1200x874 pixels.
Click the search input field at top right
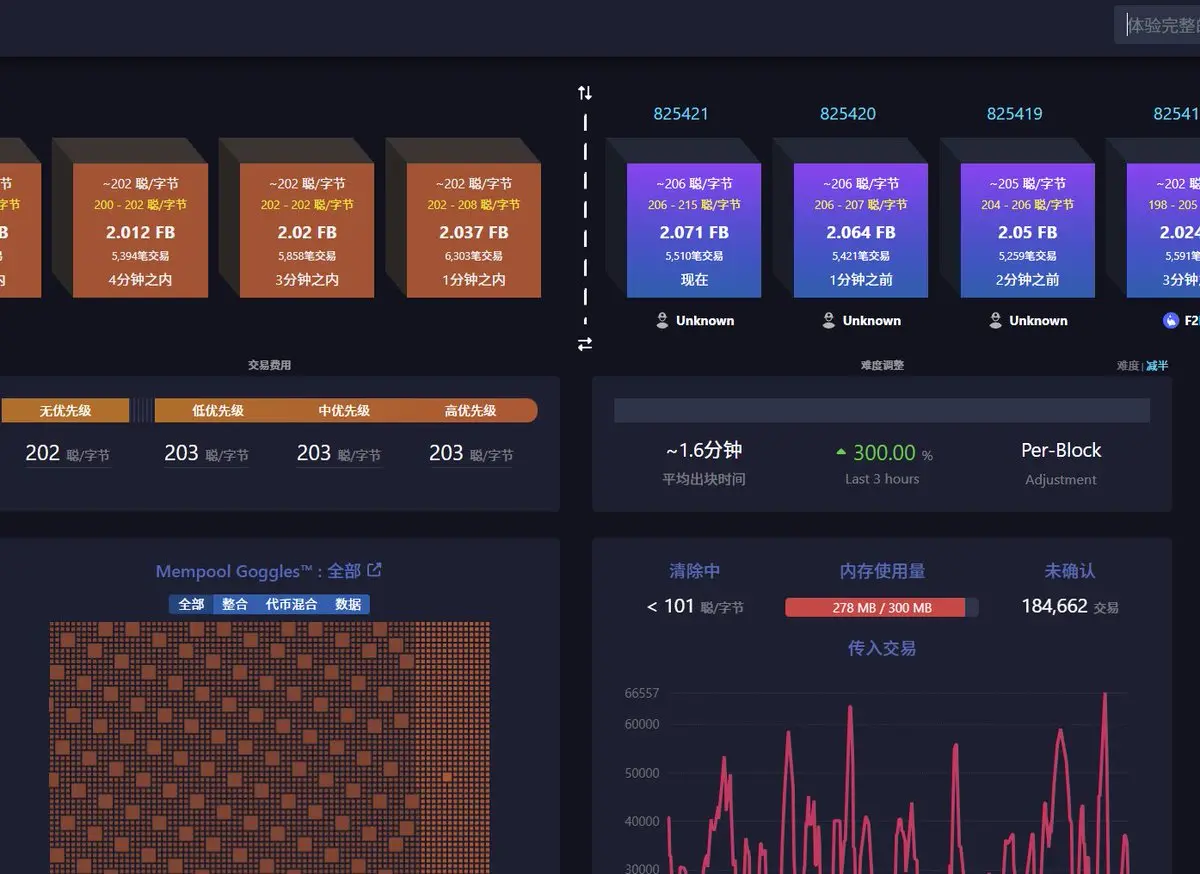(1157, 25)
